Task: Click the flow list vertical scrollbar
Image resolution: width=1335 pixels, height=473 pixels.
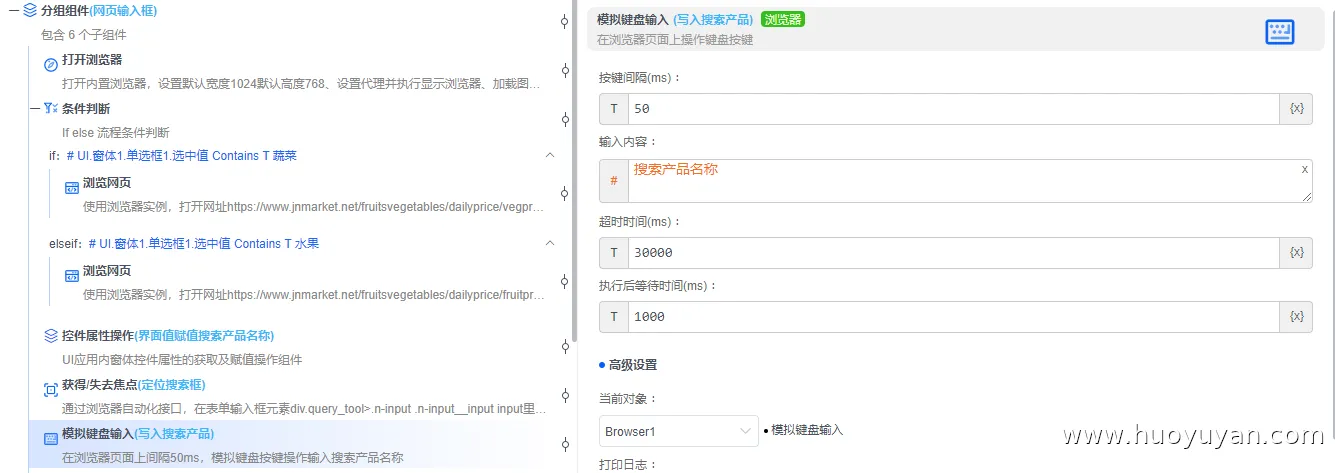Action: click(573, 170)
